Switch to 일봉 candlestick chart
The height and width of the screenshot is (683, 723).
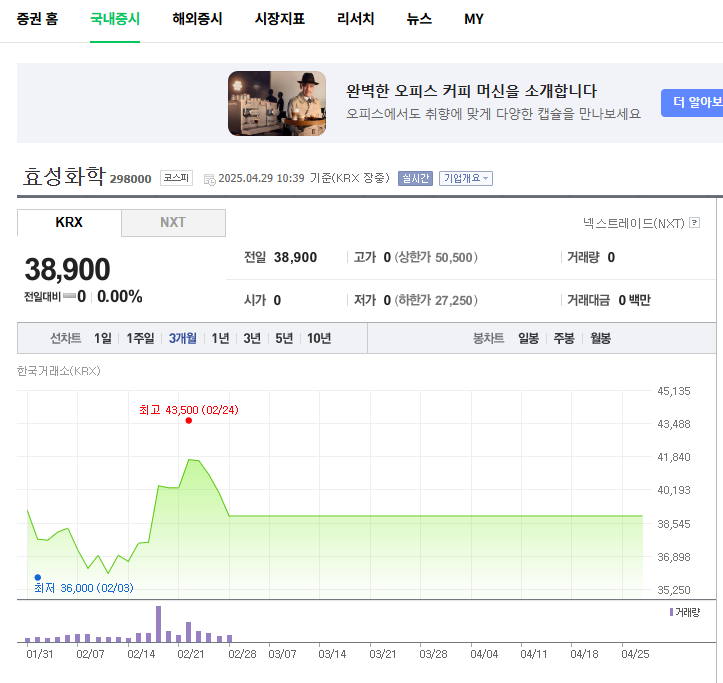(528, 339)
